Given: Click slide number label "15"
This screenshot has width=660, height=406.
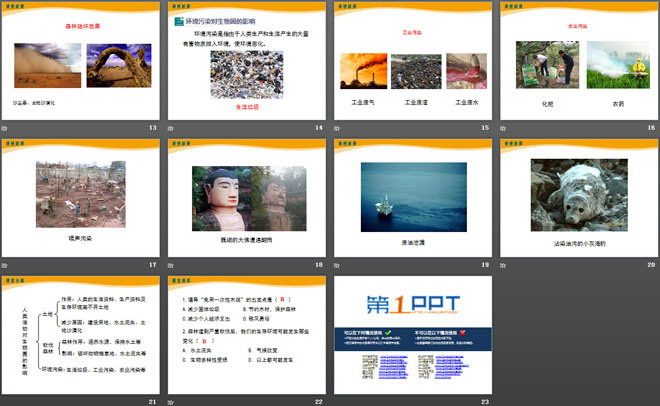Looking at the screenshot, I should point(485,127).
